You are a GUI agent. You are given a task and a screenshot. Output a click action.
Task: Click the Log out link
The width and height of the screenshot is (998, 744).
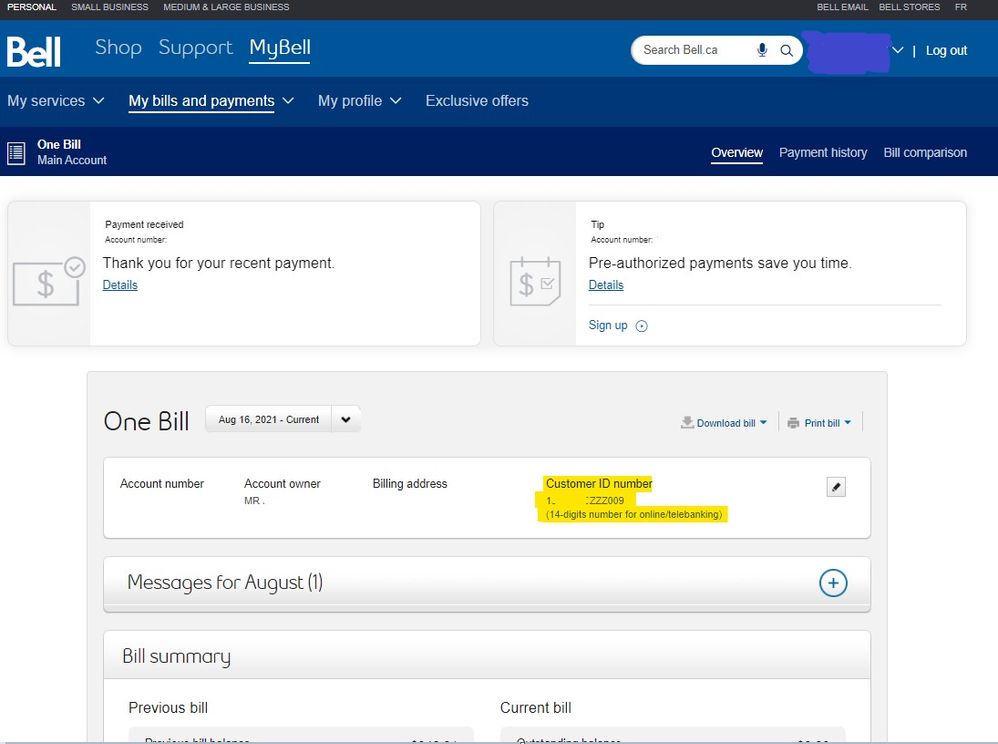pos(946,51)
